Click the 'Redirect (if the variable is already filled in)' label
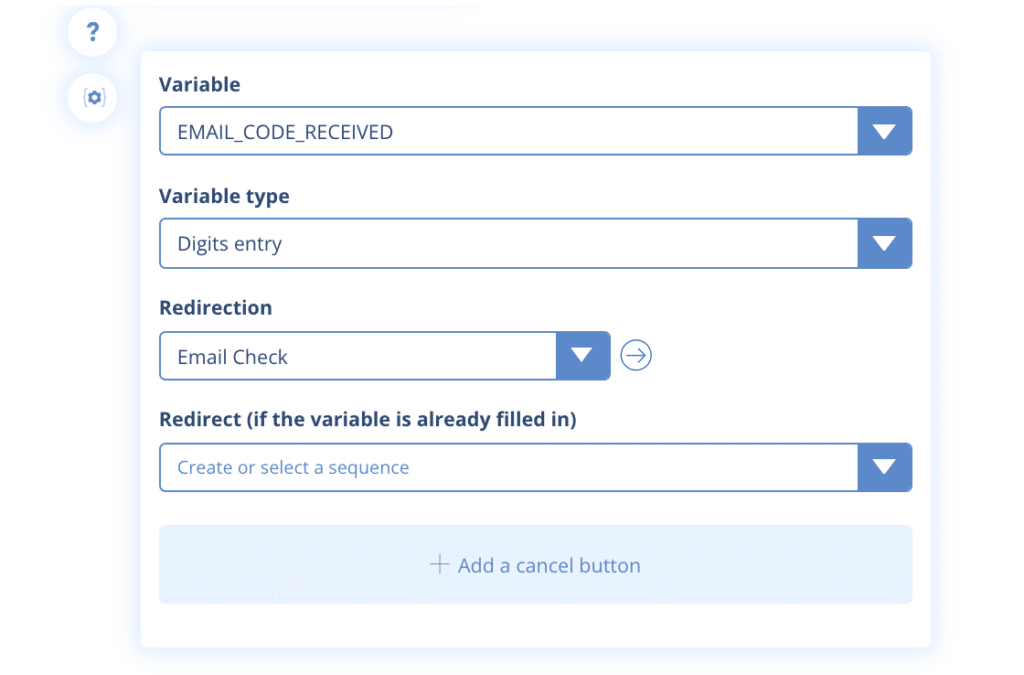 [x=367, y=420]
